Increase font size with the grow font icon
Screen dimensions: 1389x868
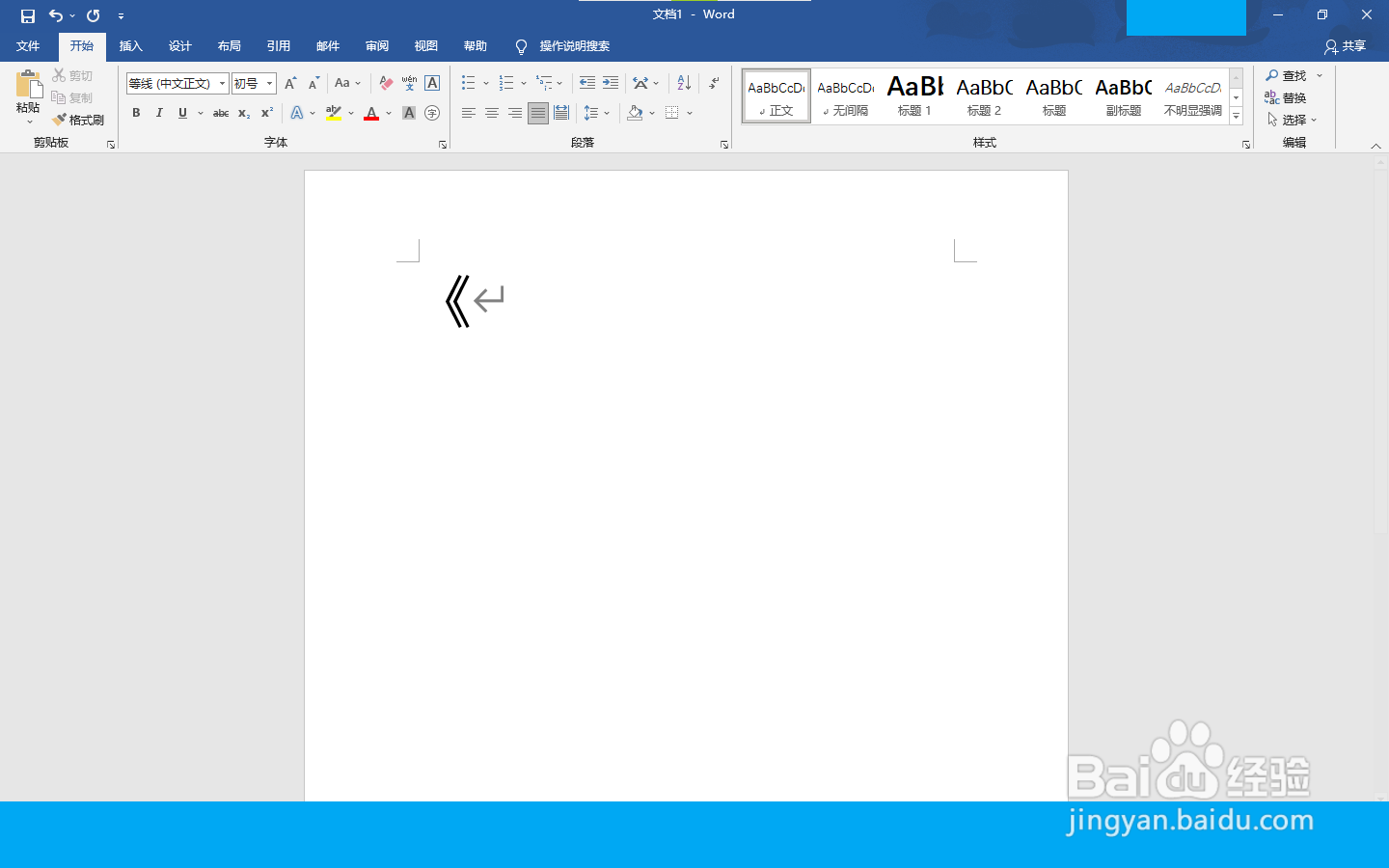click(x=290, y=83)
